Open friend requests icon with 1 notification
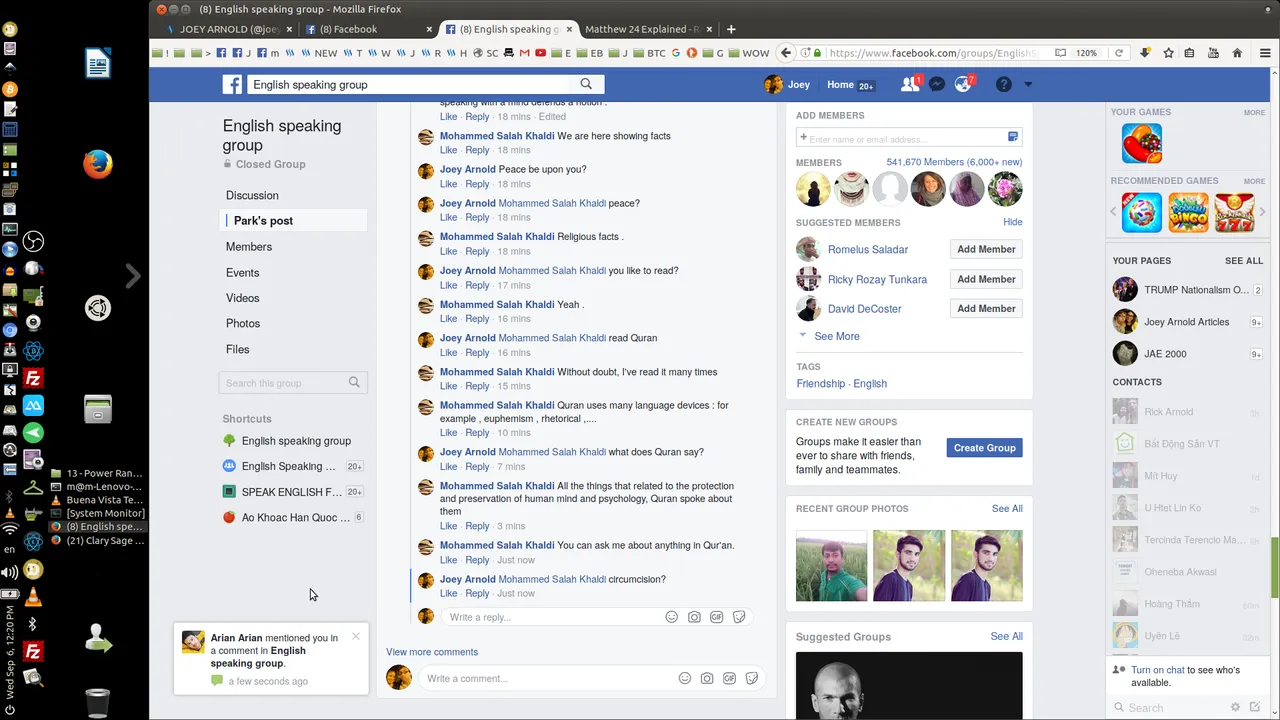 [x=910, y=85]
